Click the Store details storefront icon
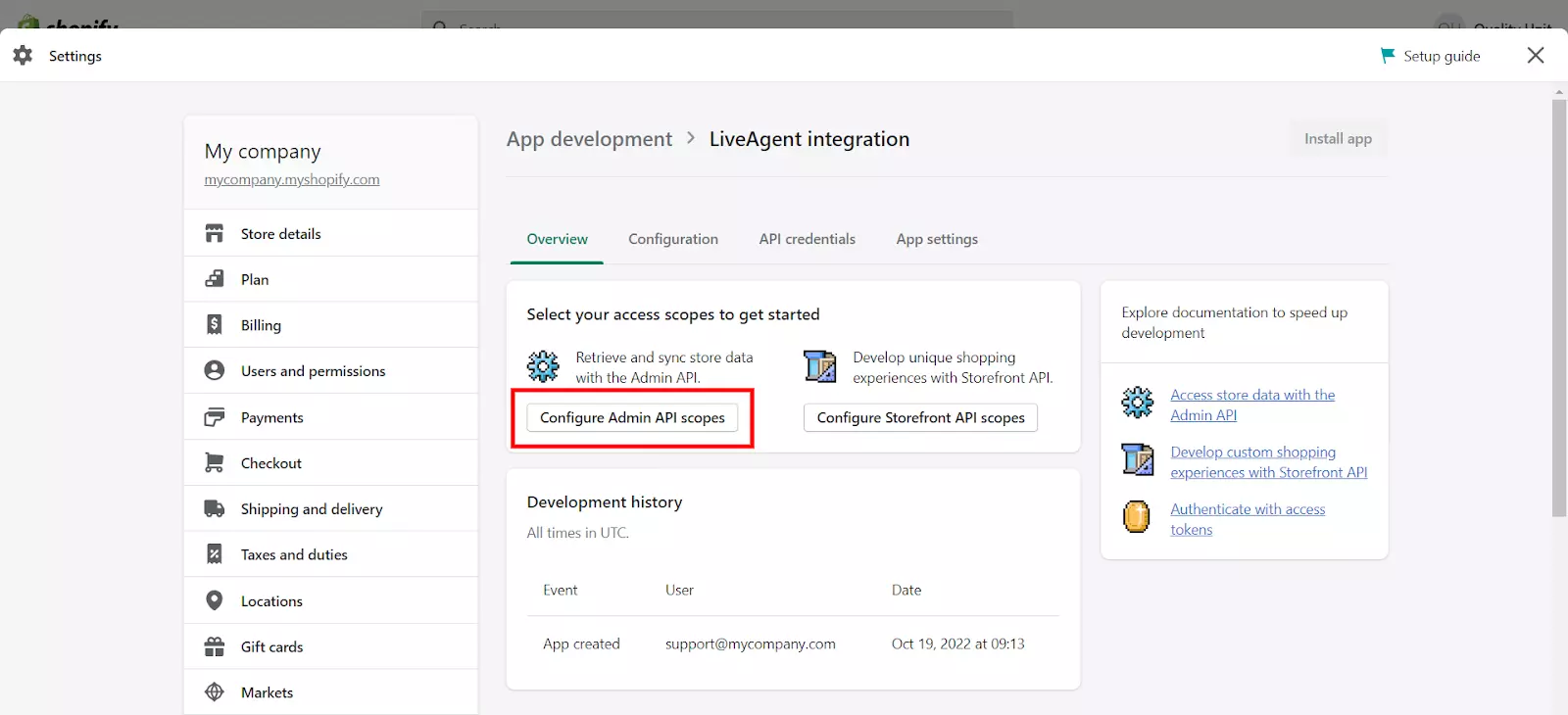This screenshot has width=1568, height=715. [215, 233]
